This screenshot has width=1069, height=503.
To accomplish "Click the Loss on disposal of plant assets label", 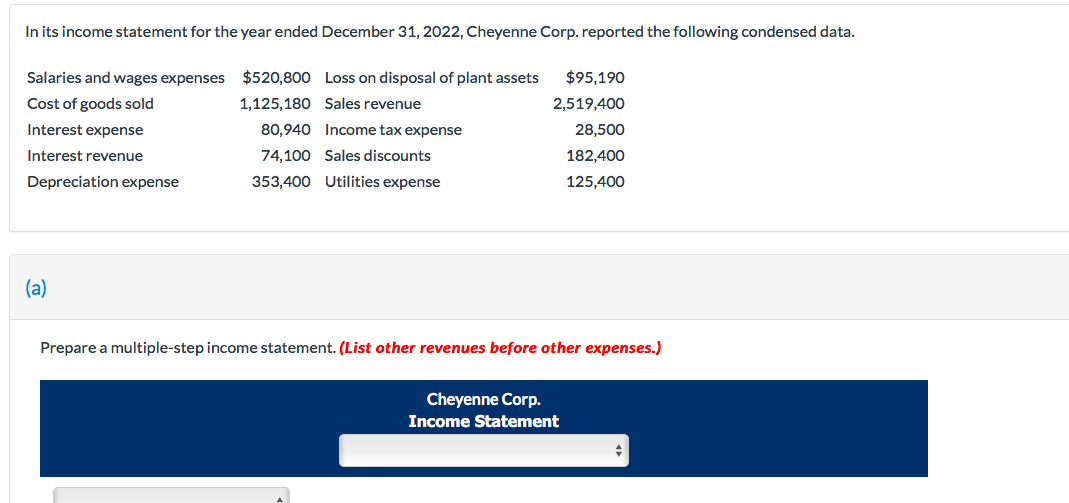I will click(431, 78).
